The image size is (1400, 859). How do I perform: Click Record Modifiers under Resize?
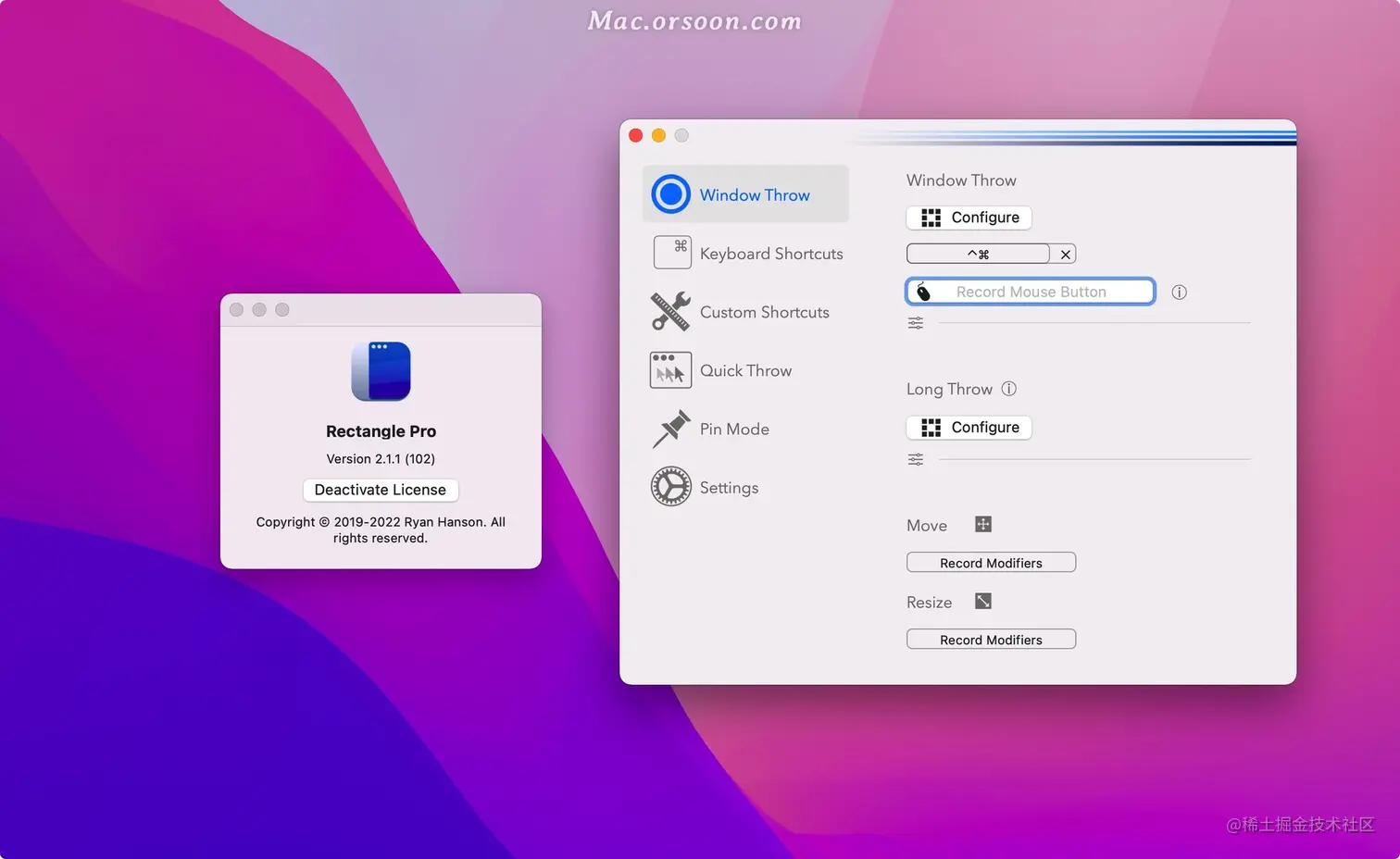click(991, 640)
